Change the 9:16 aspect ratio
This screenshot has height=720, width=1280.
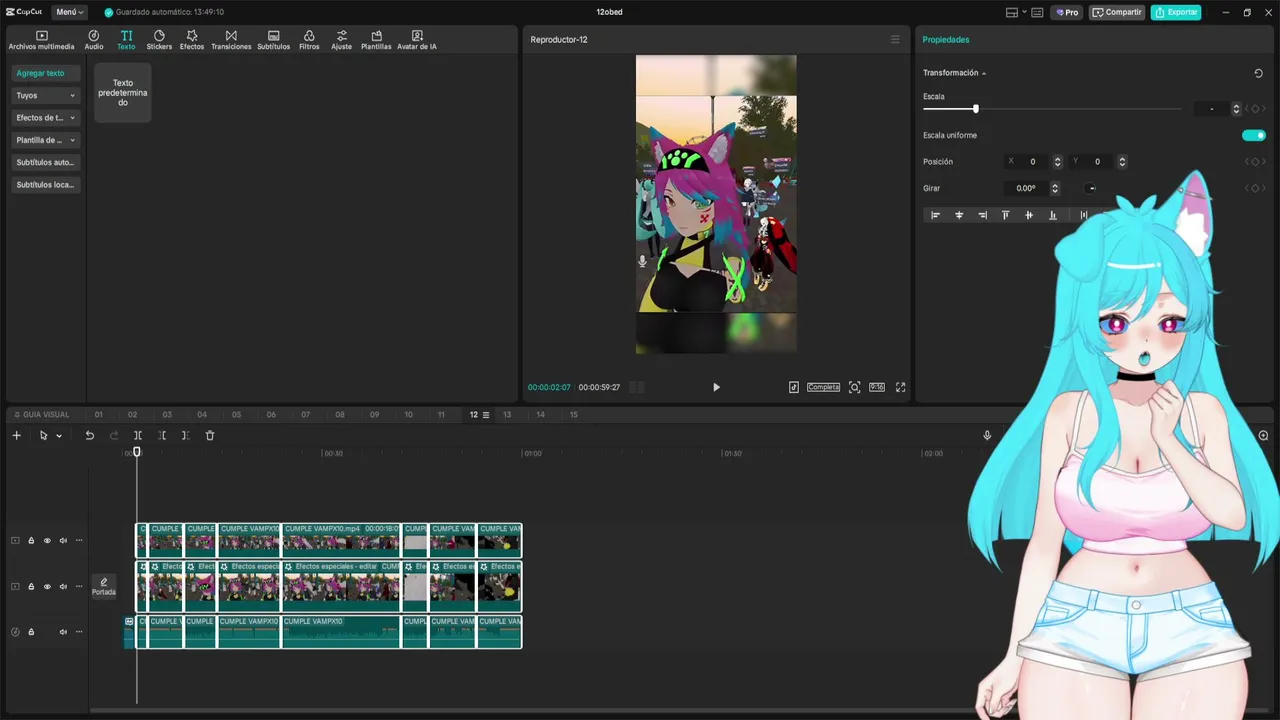tap(877, 387)
